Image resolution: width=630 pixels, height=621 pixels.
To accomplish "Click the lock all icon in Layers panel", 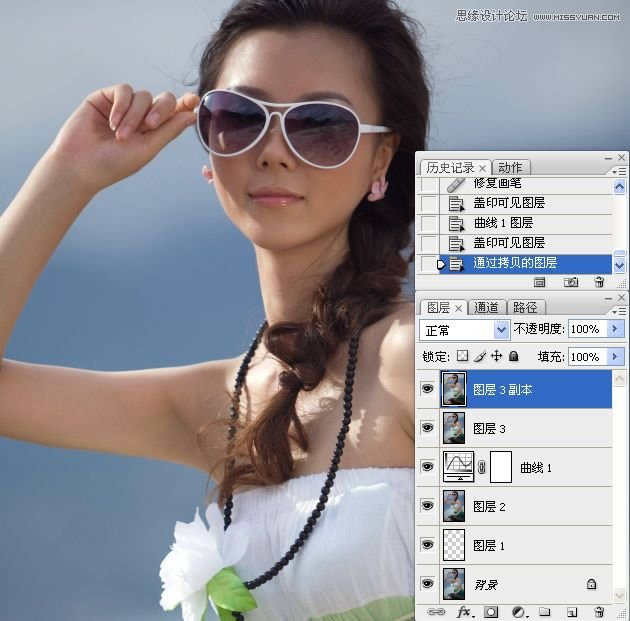I will [x=513, y=356].
